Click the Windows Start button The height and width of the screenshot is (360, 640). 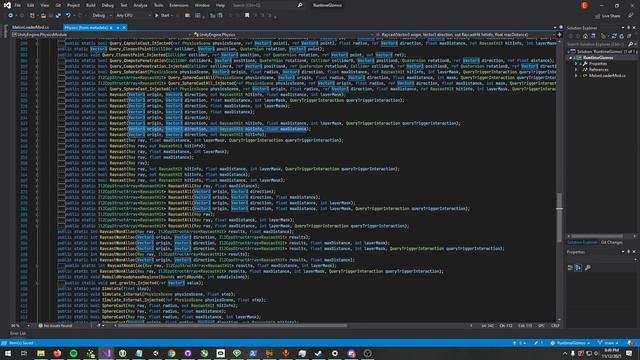click(8, 353)
